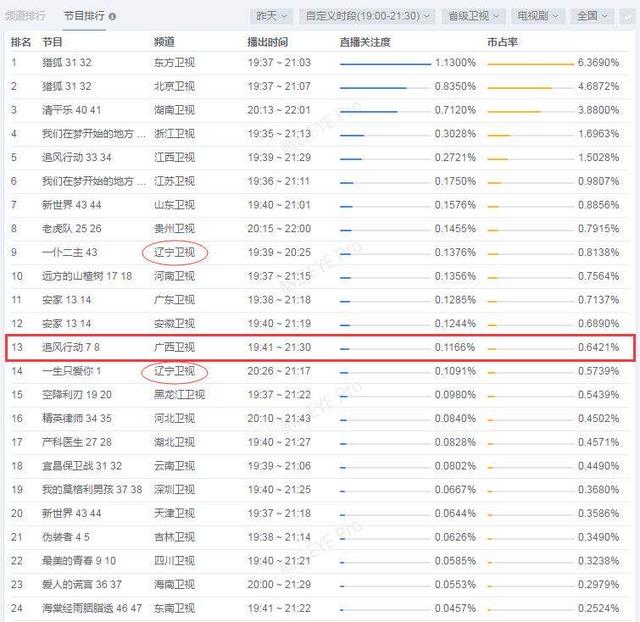Select 追风行动 7 8 program
The image size is (640, 622).
pyautogui.click(x=71, y=347)
